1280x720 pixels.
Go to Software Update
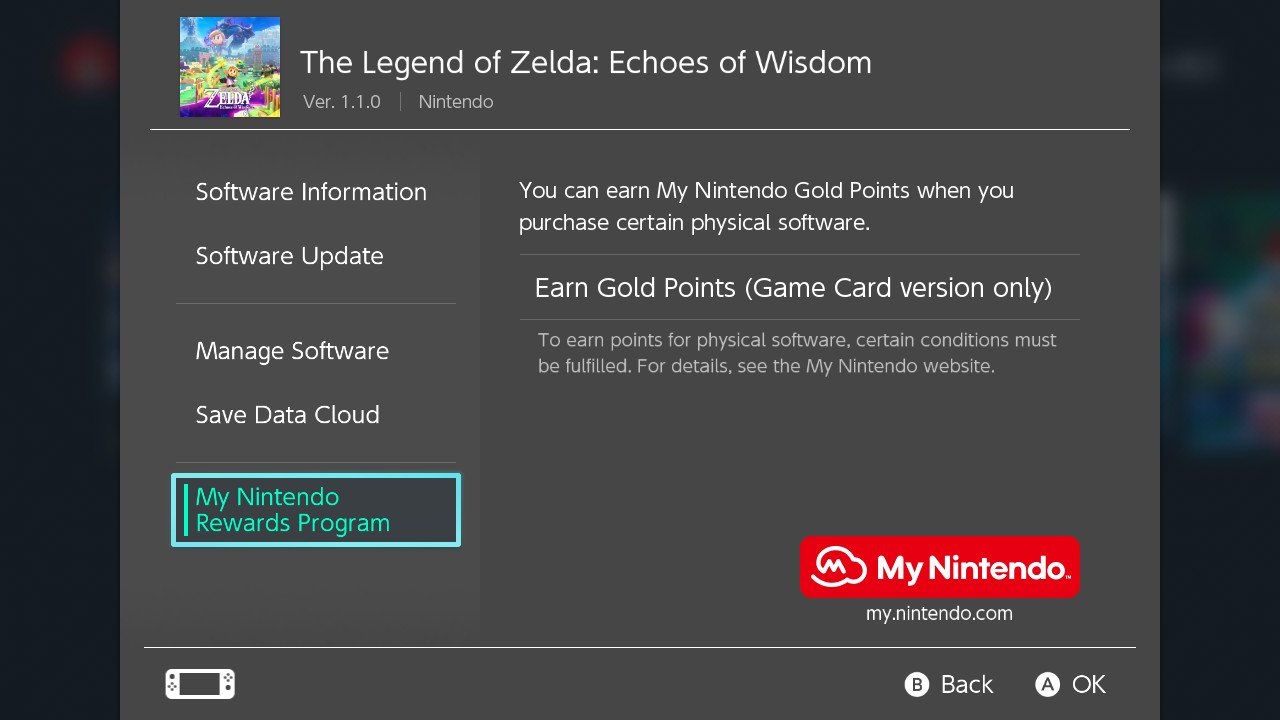290,256
